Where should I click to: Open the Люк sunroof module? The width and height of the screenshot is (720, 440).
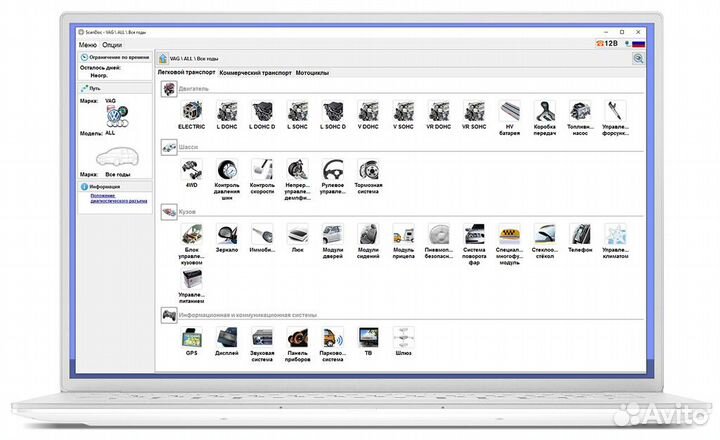point(298,234)
